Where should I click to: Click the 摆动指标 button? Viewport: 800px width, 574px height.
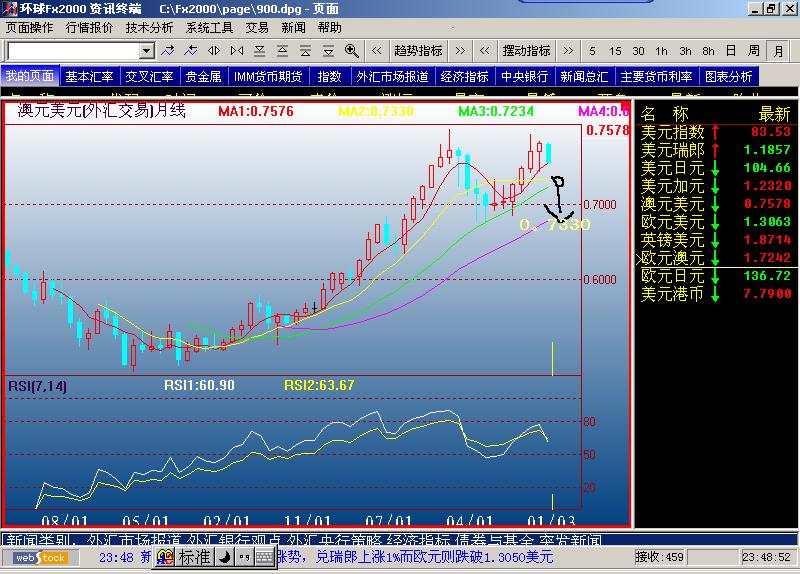click(526, 51)
